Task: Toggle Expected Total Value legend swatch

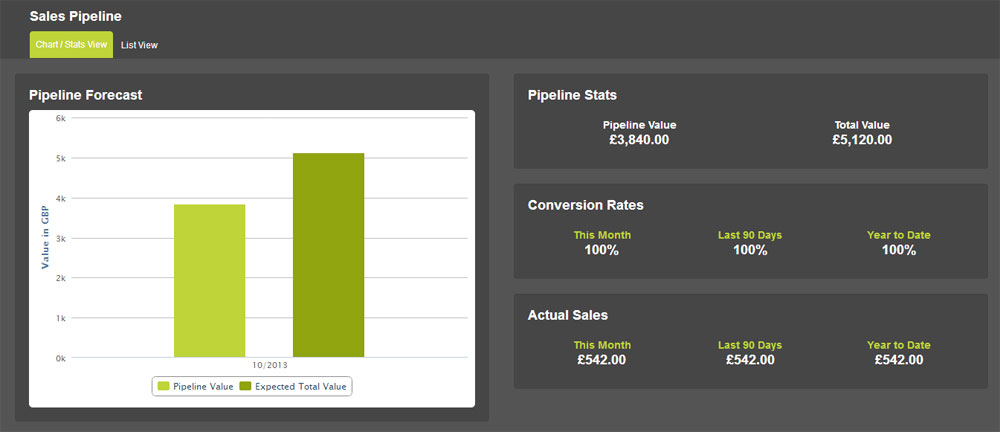Action: [x=246, y=386]
